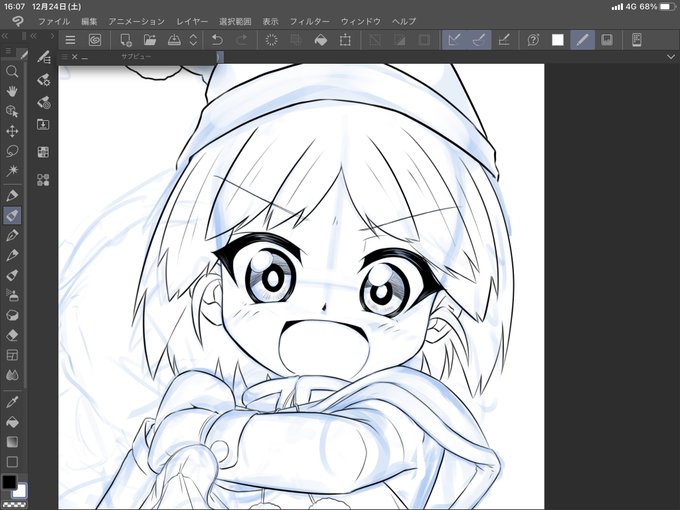Open the Sub Tool palette icon
Image resolution: width=680 pixels, height=510 pixels.
point(43,57)
